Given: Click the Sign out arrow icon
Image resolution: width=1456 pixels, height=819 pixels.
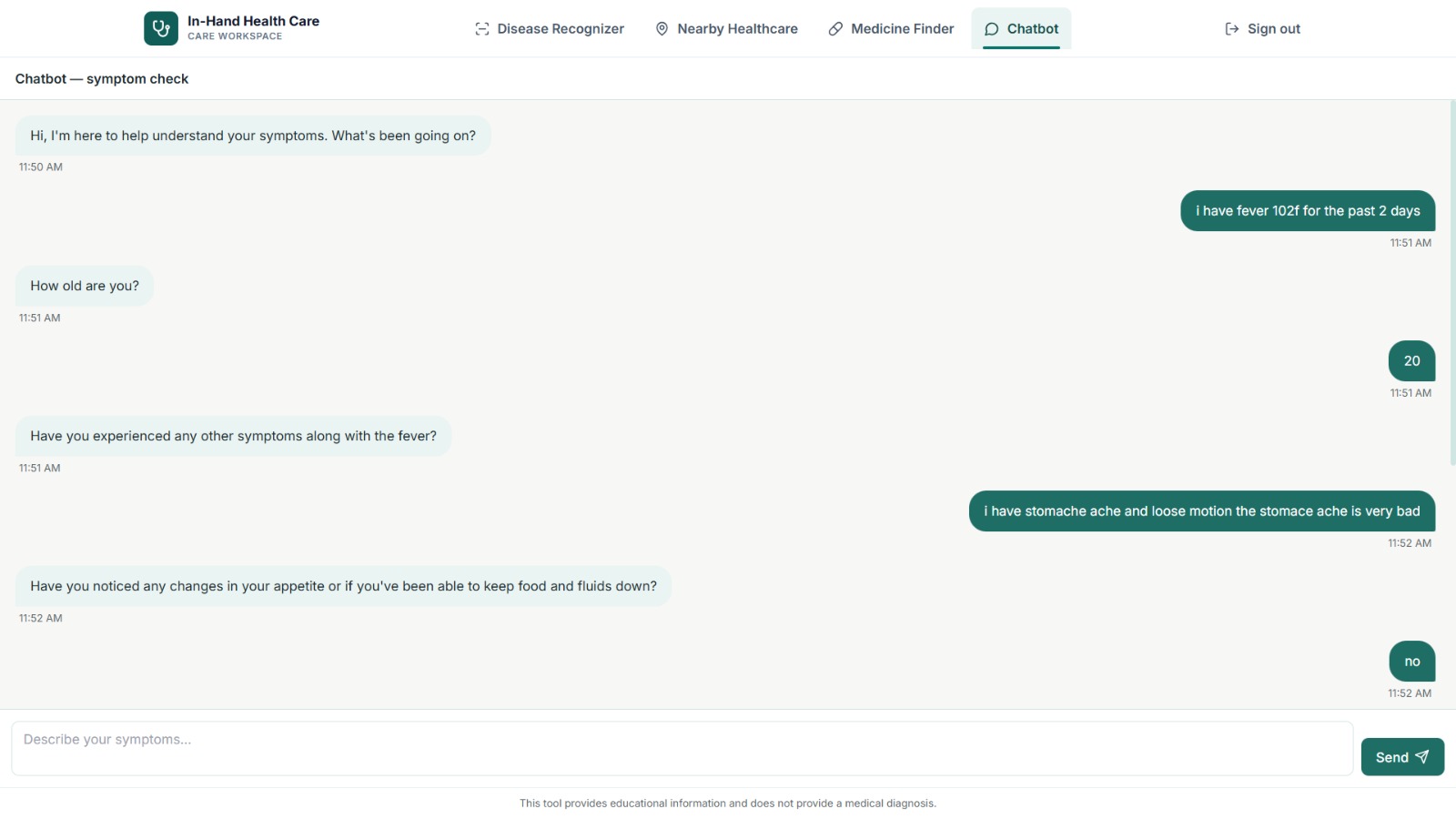Looking at the screenshot, I should pos(1232,29).
